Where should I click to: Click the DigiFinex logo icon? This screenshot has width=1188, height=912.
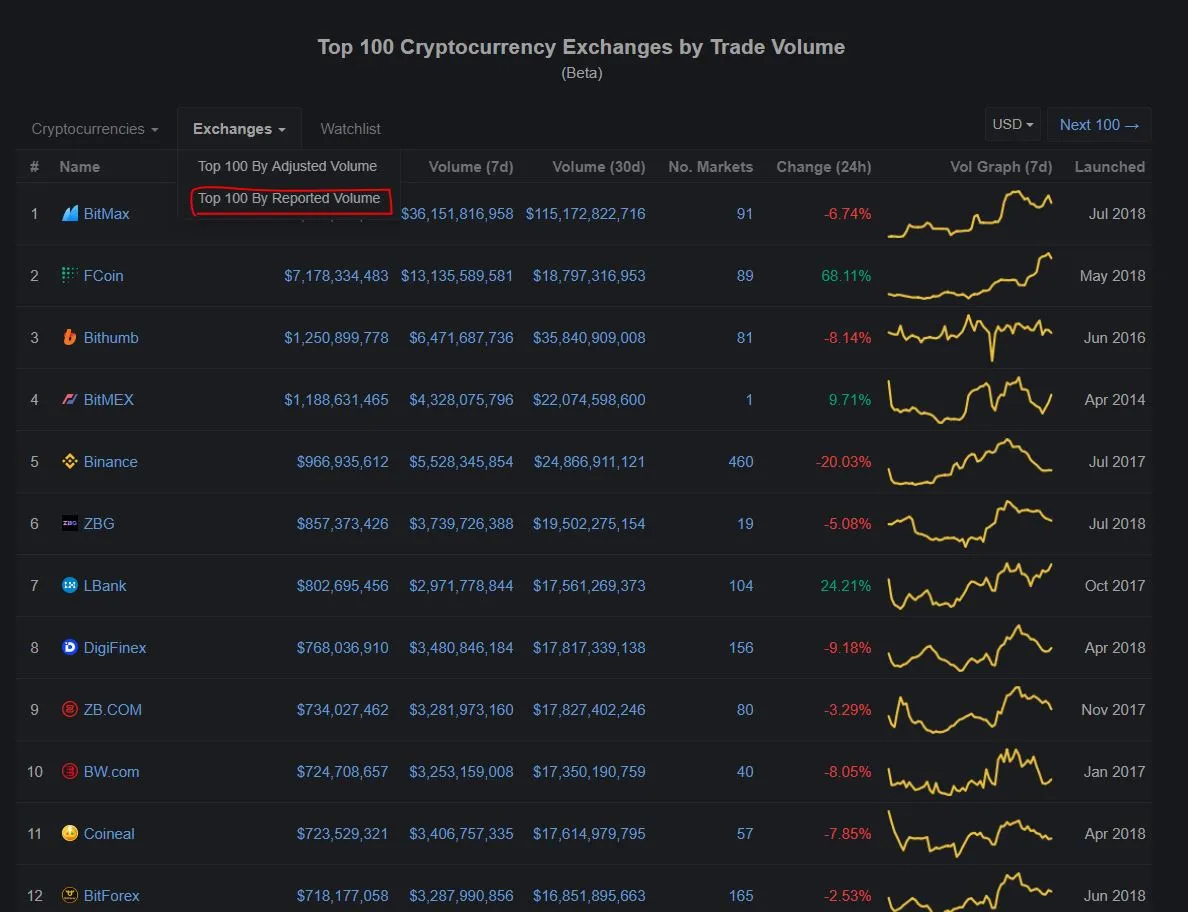click(70, 647)
